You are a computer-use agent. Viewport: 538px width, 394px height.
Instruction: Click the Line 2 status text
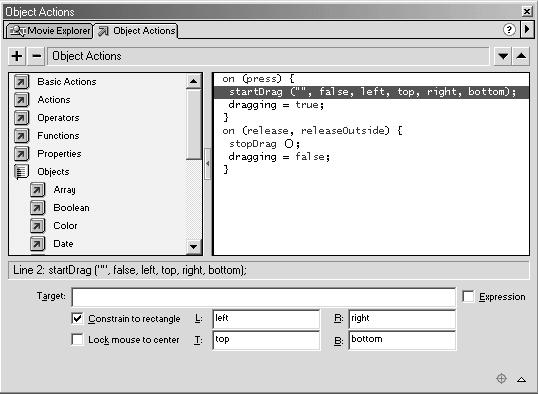pyautogui.click(x=130, y=270)
